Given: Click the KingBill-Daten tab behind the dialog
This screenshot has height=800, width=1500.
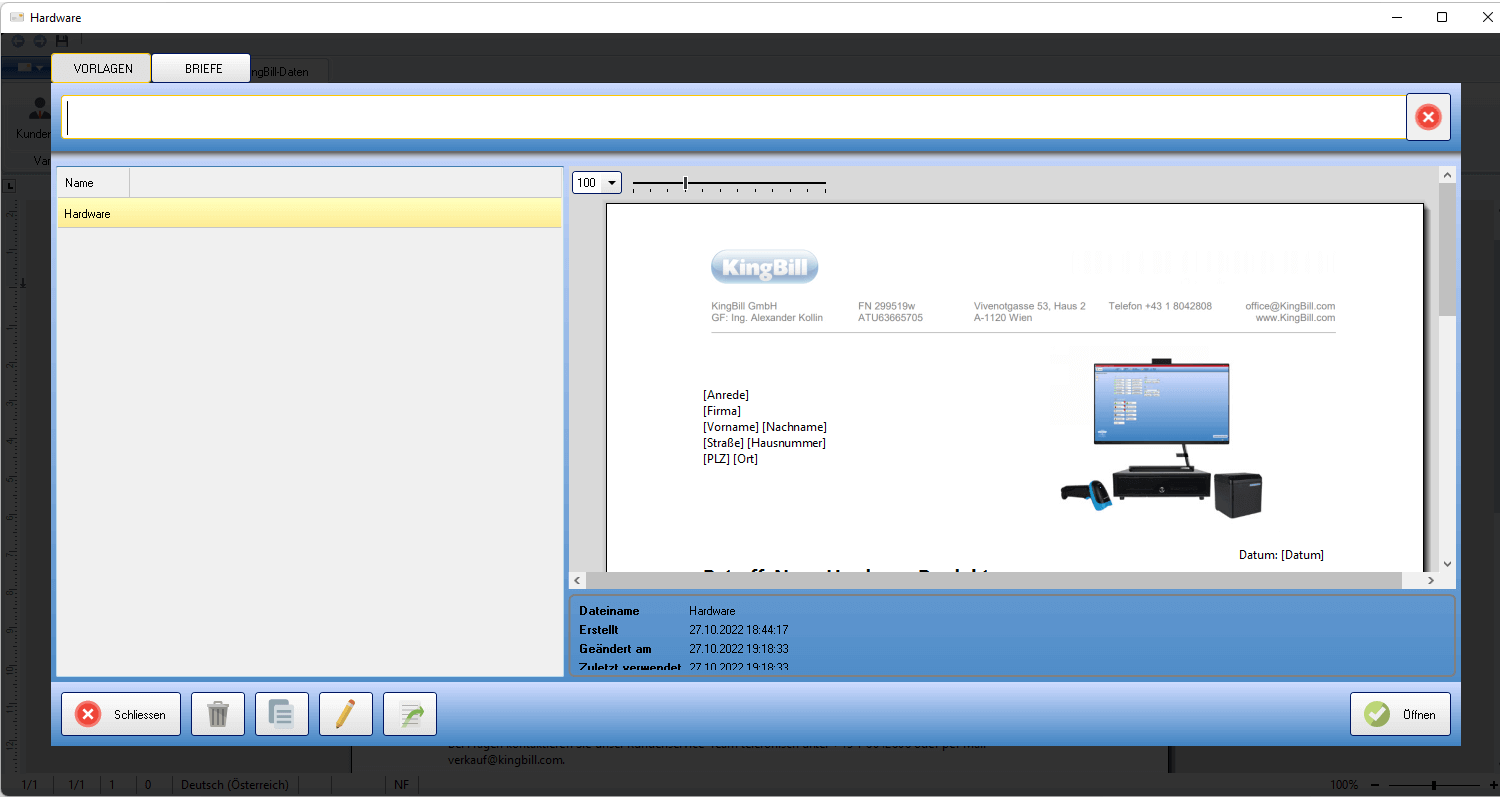Looking at the screenshot, I should point(288,72).
